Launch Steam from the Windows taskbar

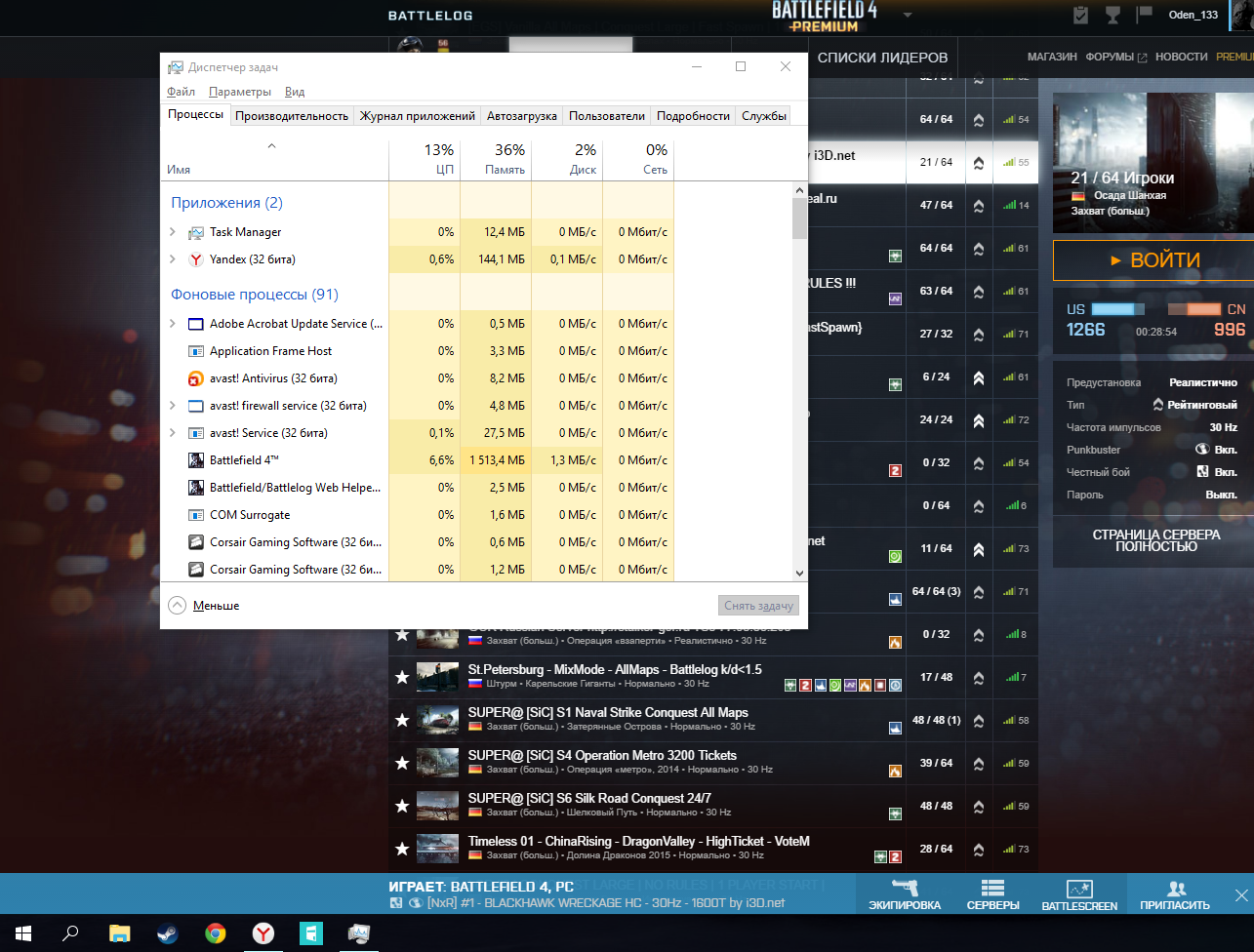coord(168,933)
